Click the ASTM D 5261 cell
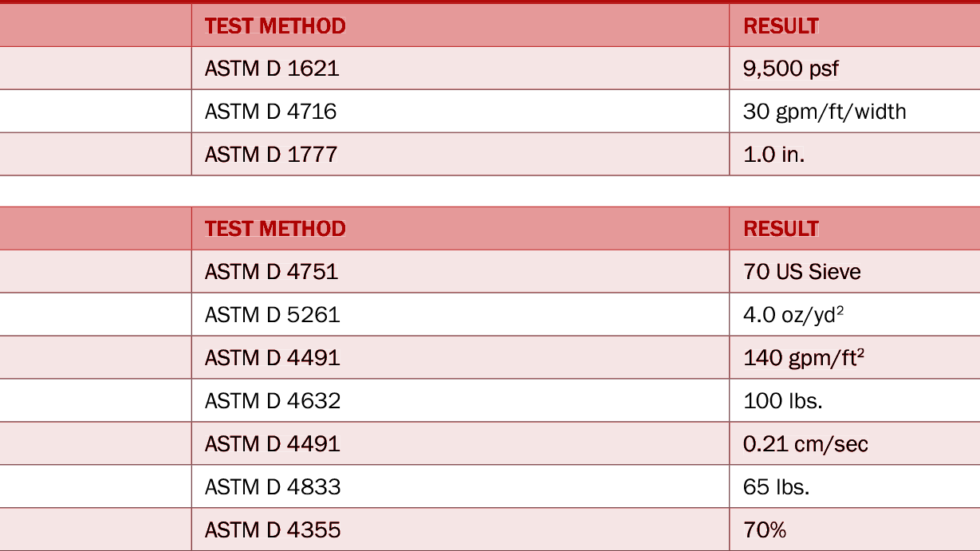Viewport: 980px width, 551px height. click(x=272, y=315)
